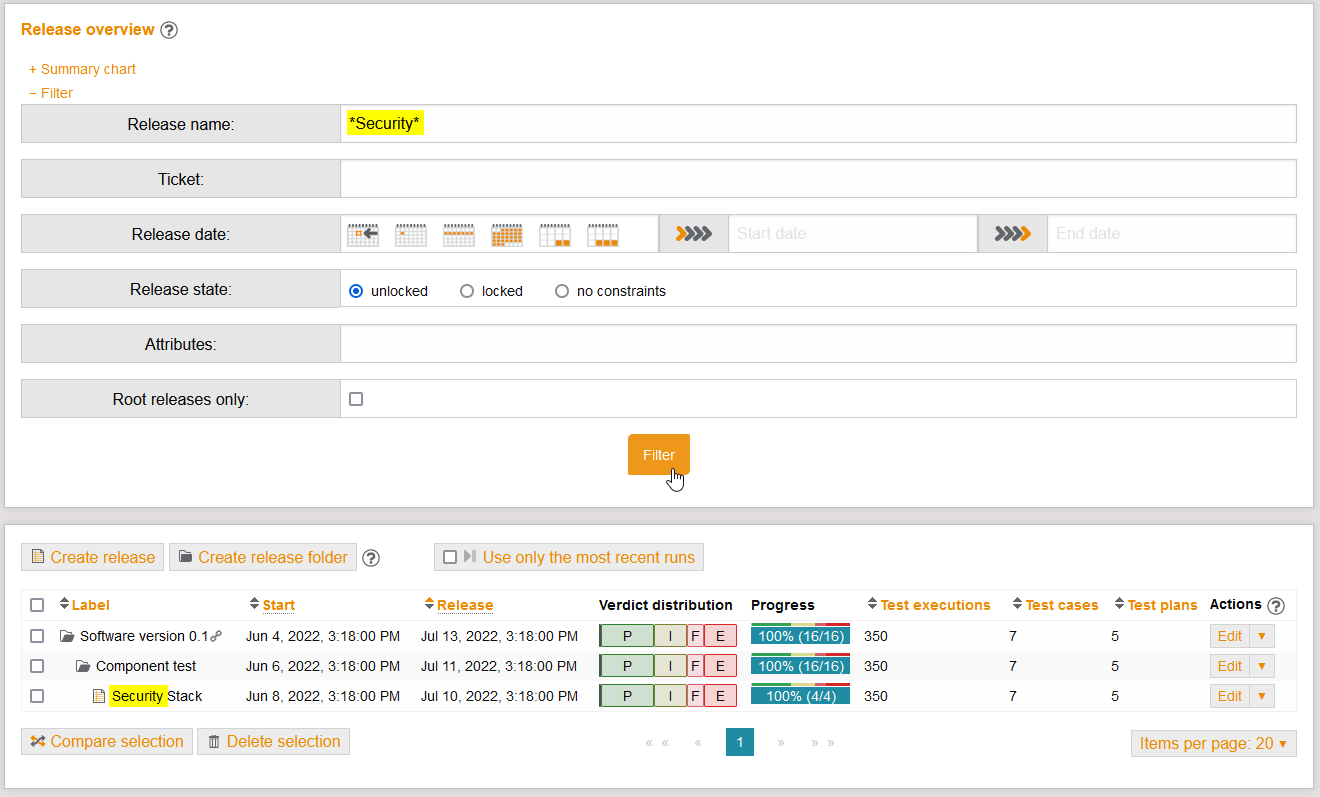The image size is (1320, 797).
Task: Check the Use only the most recent runs box
Action: coord(450,557)
